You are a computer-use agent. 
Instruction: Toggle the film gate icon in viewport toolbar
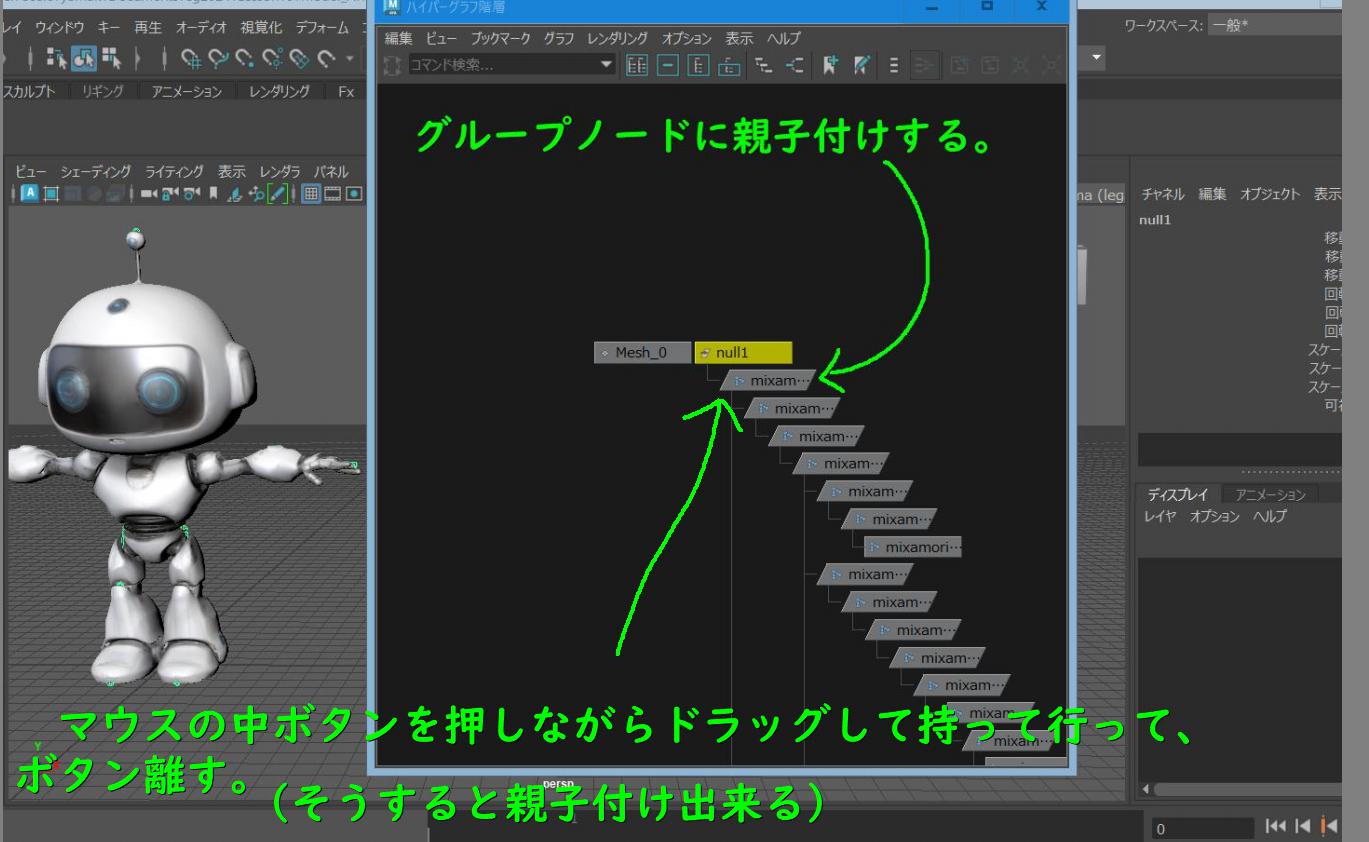click(x=332, y=194)
